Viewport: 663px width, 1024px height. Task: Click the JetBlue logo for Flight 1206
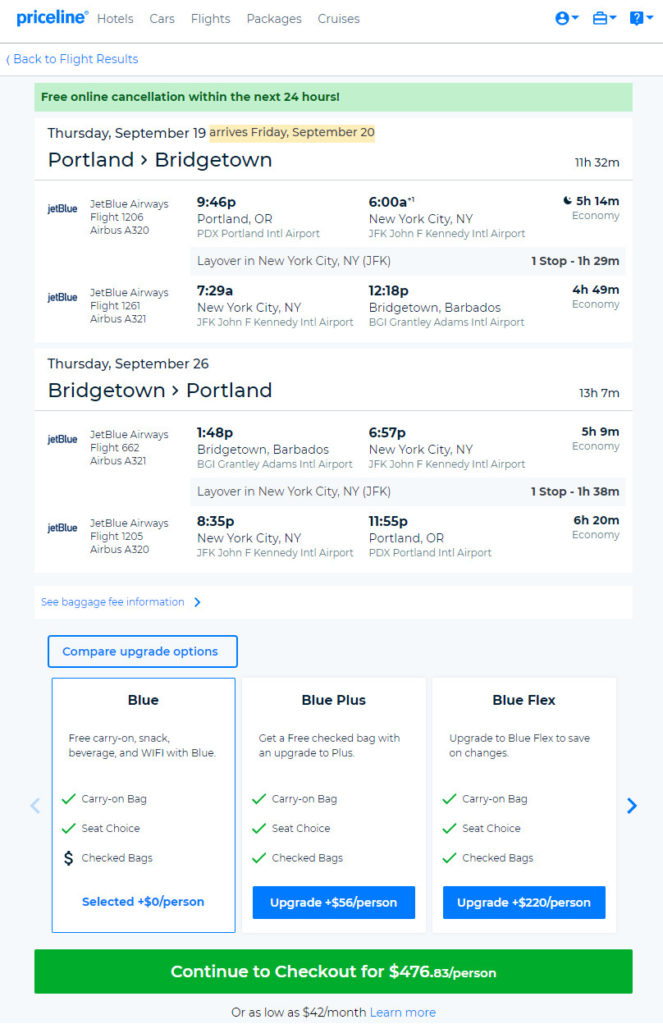click(62, 209)
